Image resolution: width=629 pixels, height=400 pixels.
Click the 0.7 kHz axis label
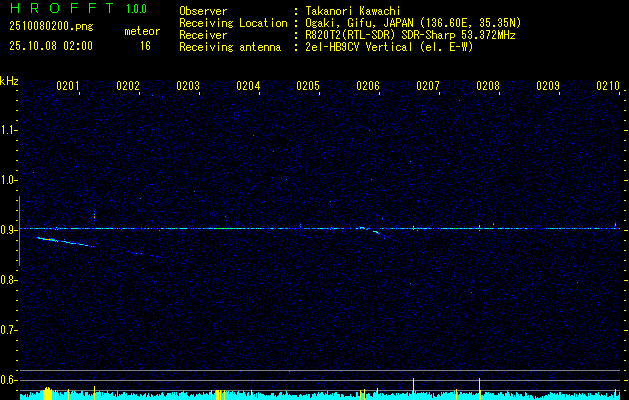pos(8,330)
